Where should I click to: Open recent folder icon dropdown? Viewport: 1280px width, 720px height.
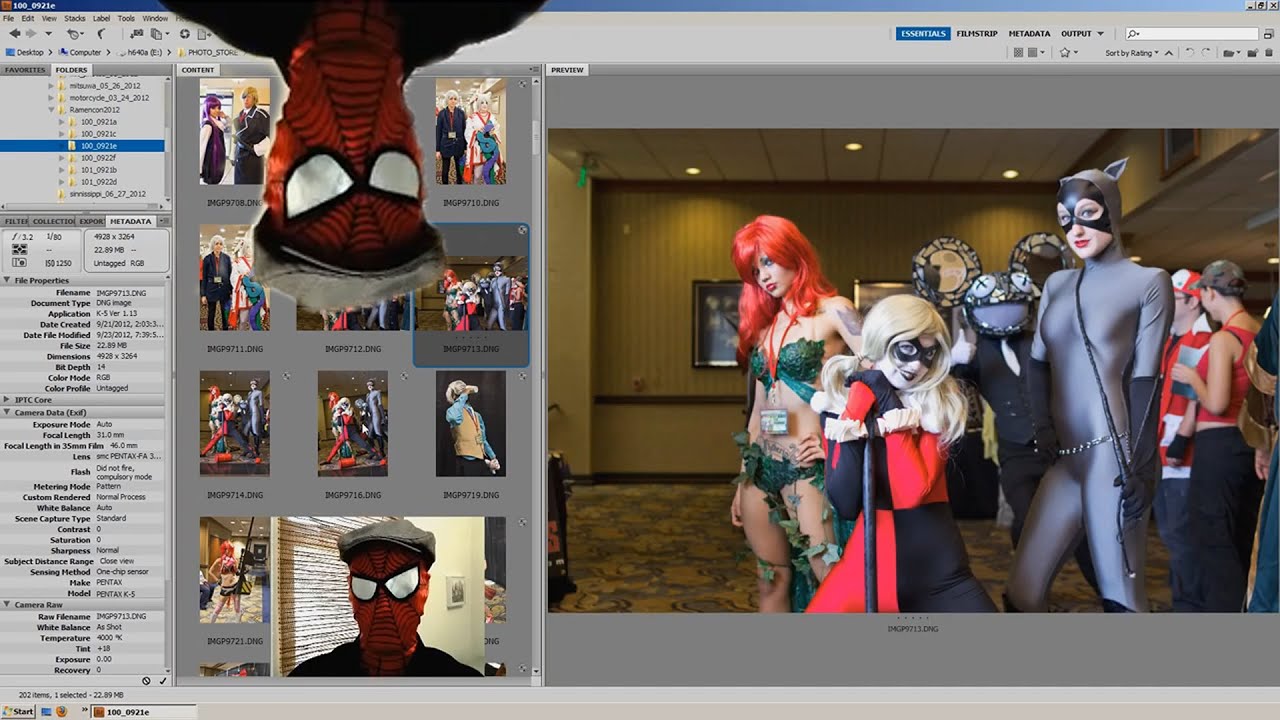point(1231,52)
